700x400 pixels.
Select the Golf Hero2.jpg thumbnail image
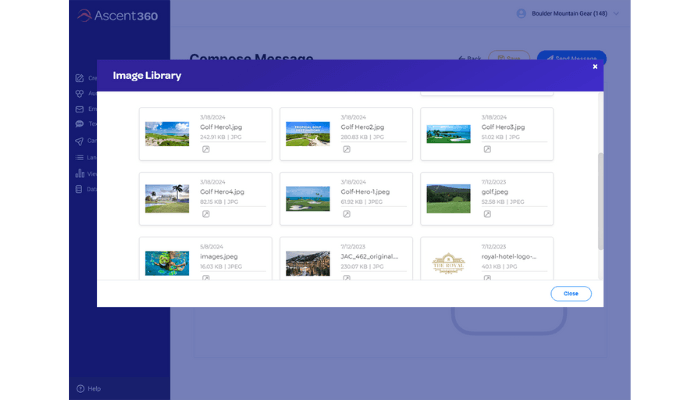pyautogui.click(x=308, y=134)
